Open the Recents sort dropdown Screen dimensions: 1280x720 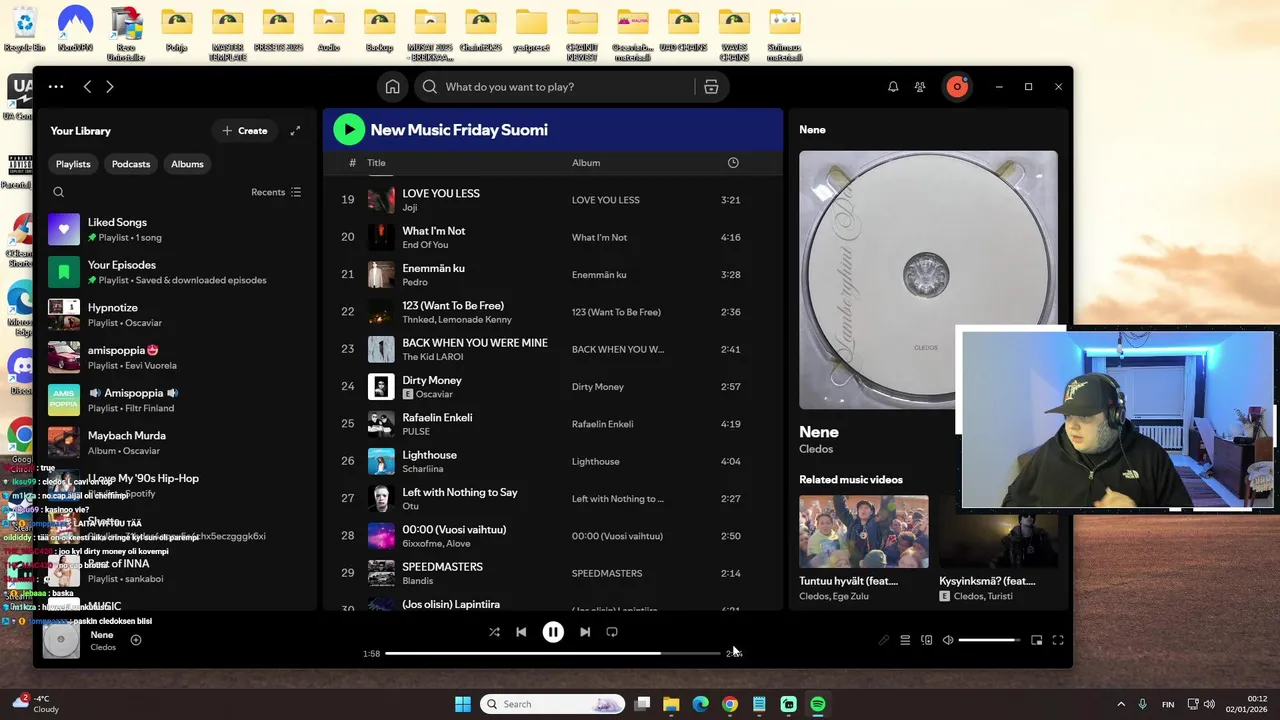click(x=276, y=192)
